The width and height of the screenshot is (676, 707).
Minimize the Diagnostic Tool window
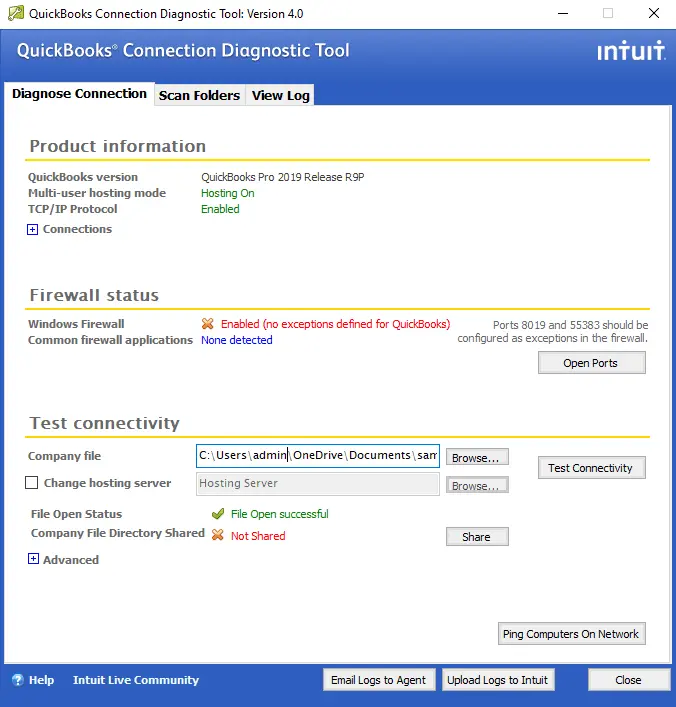pos(563,14)
